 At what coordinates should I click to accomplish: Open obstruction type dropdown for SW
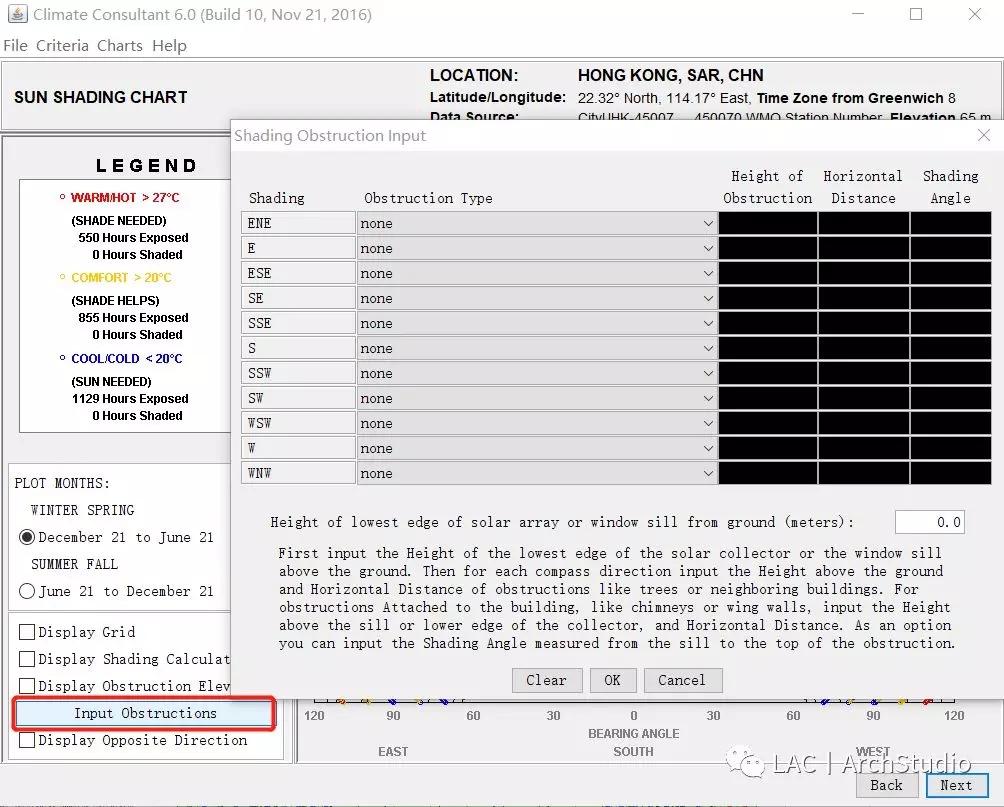537,398
